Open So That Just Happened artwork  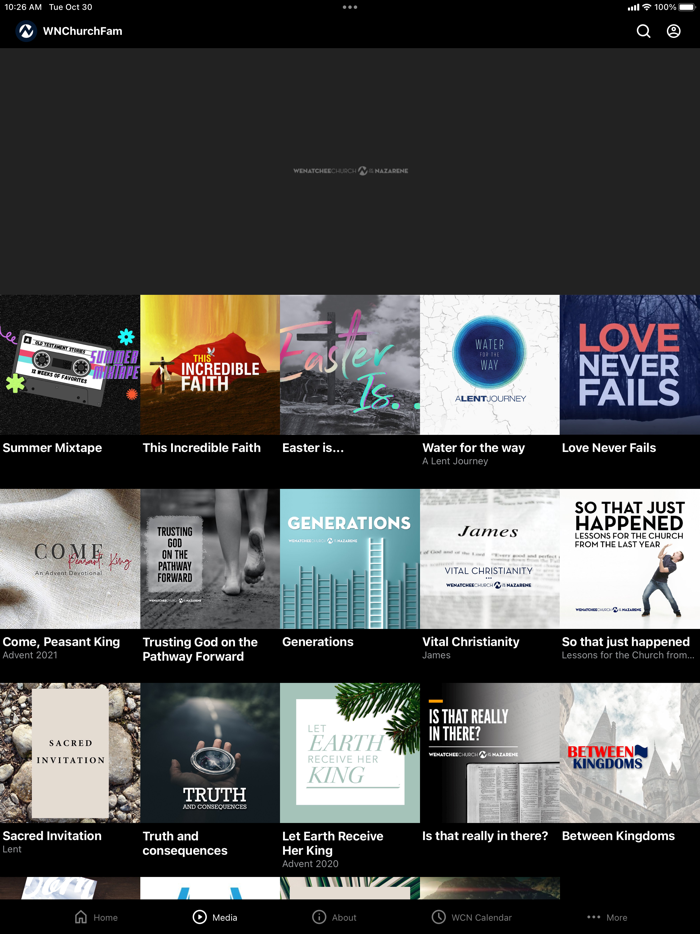tap(630, 559)
